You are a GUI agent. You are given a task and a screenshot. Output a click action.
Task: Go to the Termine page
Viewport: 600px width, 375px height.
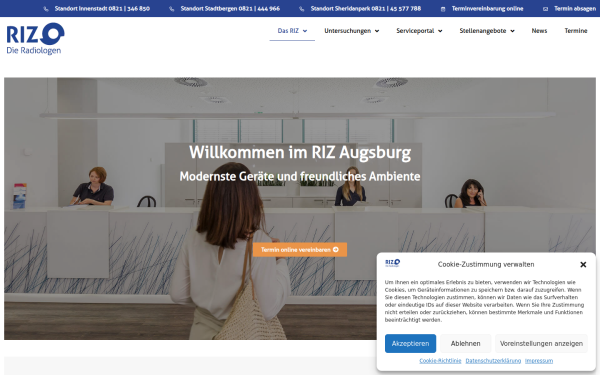[576, 31]
